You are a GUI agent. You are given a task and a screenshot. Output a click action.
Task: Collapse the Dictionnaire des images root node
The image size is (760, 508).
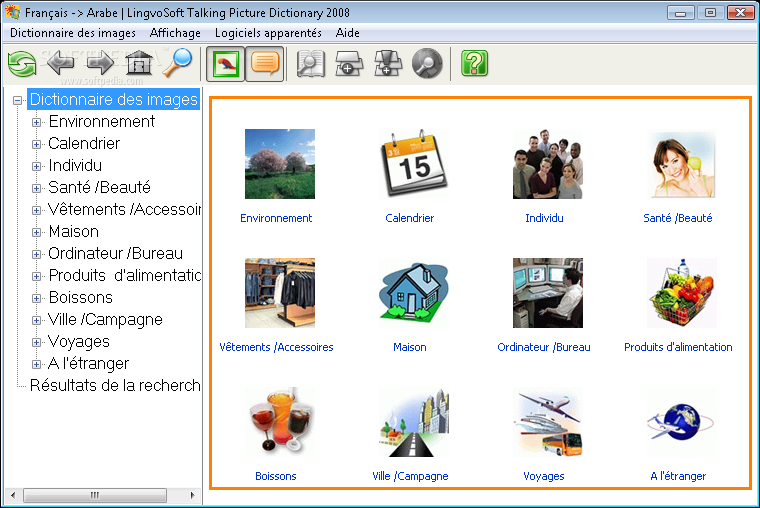tap(17, 100)
